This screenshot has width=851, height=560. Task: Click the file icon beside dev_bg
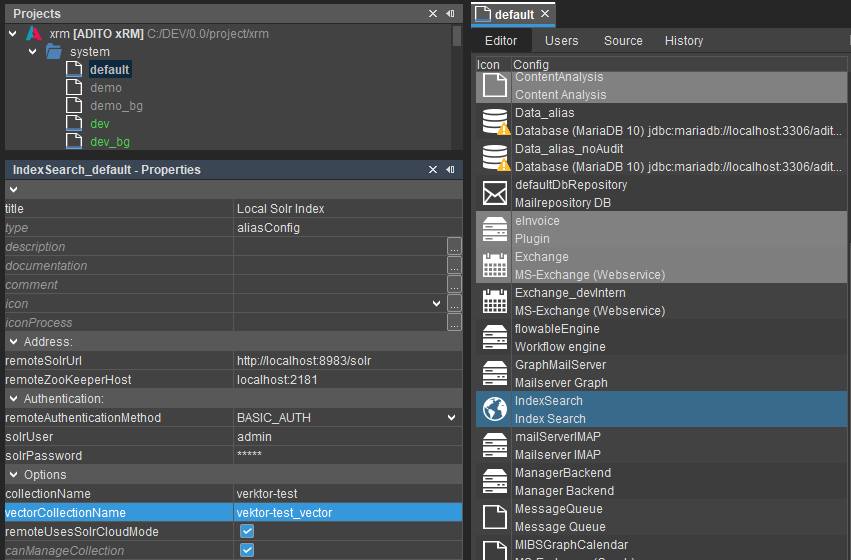point(74,141)
